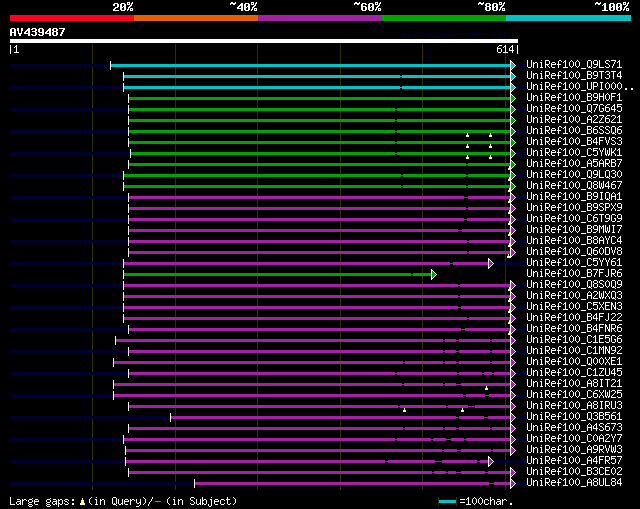This screenshot has width=640, height=509.
Task: Click the AV439487 query name
Action: 38,32
